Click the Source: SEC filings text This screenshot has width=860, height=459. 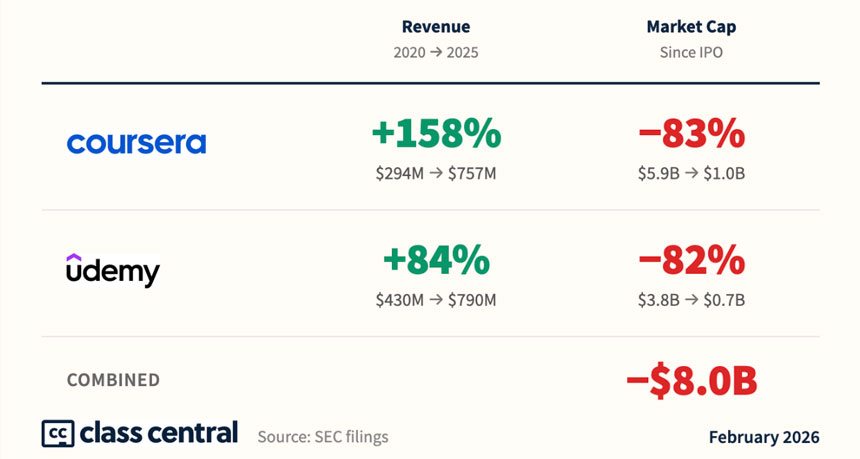tap(322, 437)
